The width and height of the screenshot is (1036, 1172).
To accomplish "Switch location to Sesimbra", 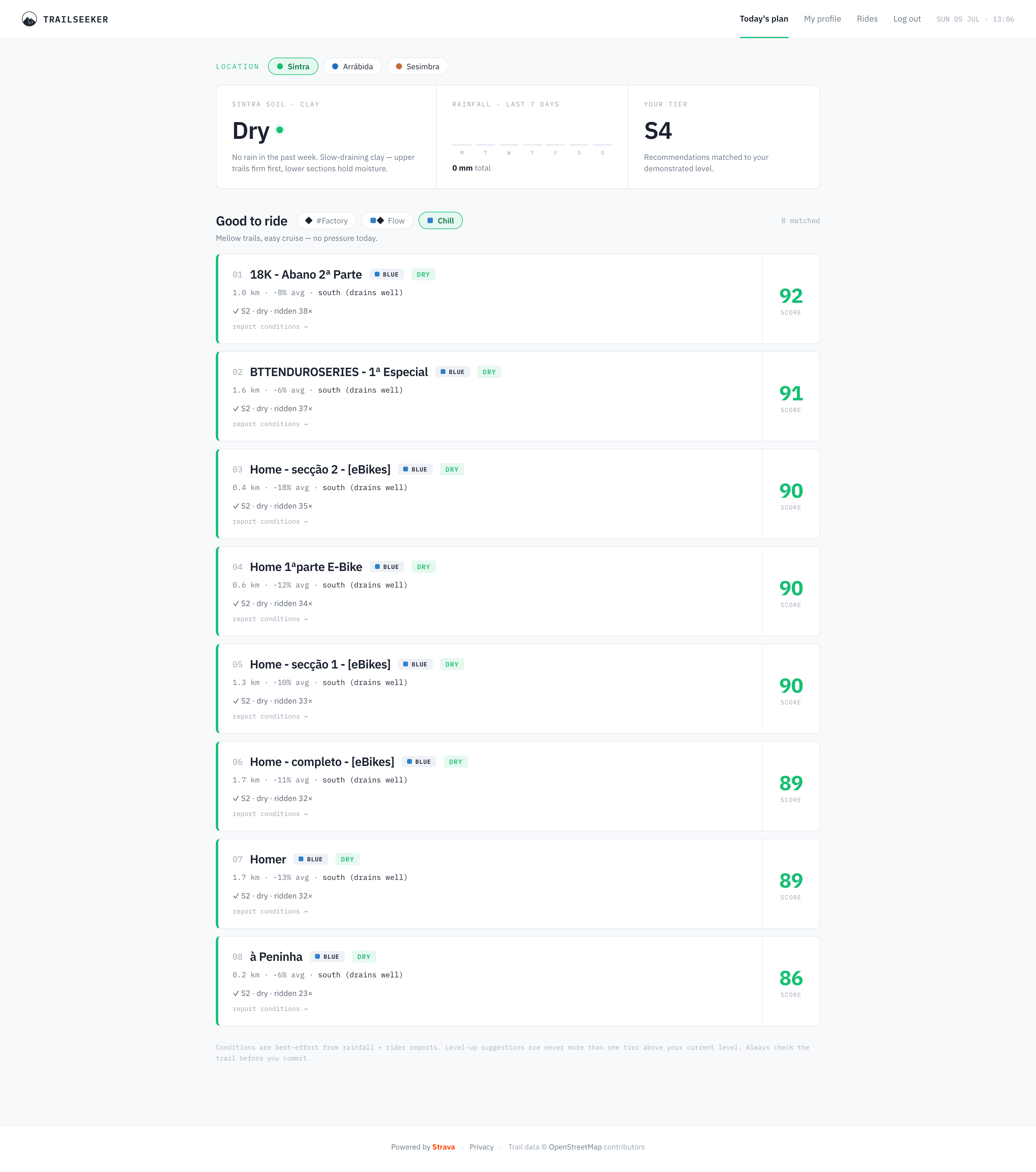I will (417, 67).
